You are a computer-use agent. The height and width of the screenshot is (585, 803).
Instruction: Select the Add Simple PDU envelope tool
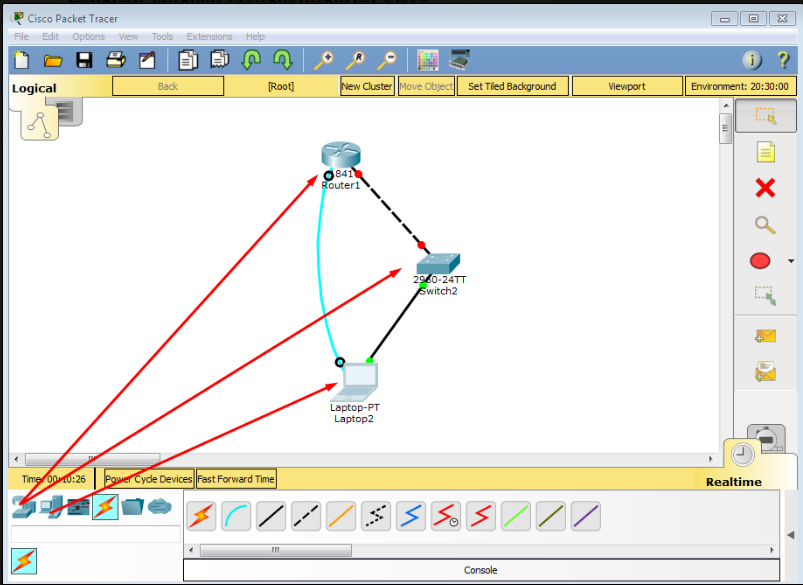pyautogui.click(x=764, y=335)
